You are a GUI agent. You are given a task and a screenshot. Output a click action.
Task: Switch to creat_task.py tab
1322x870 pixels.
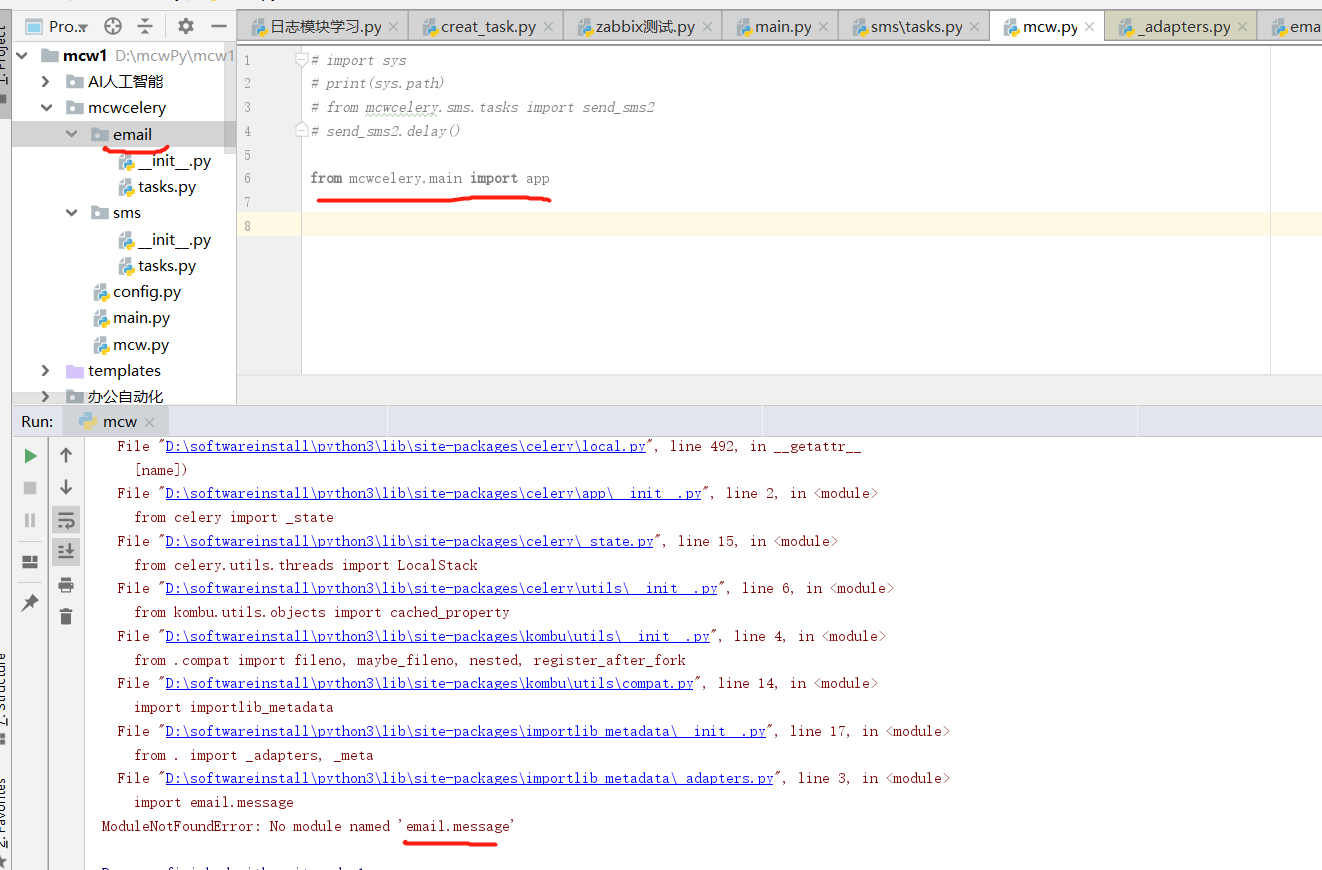489,27
